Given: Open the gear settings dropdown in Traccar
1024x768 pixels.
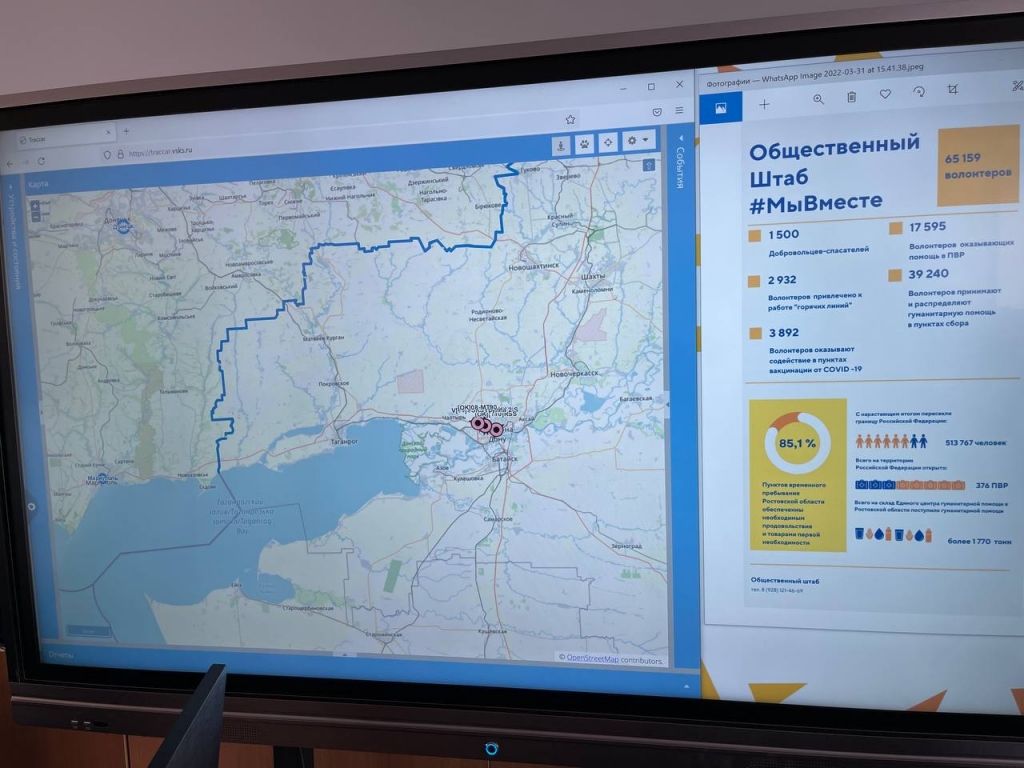Looking at the screenshot, I should tap(637, 140).
